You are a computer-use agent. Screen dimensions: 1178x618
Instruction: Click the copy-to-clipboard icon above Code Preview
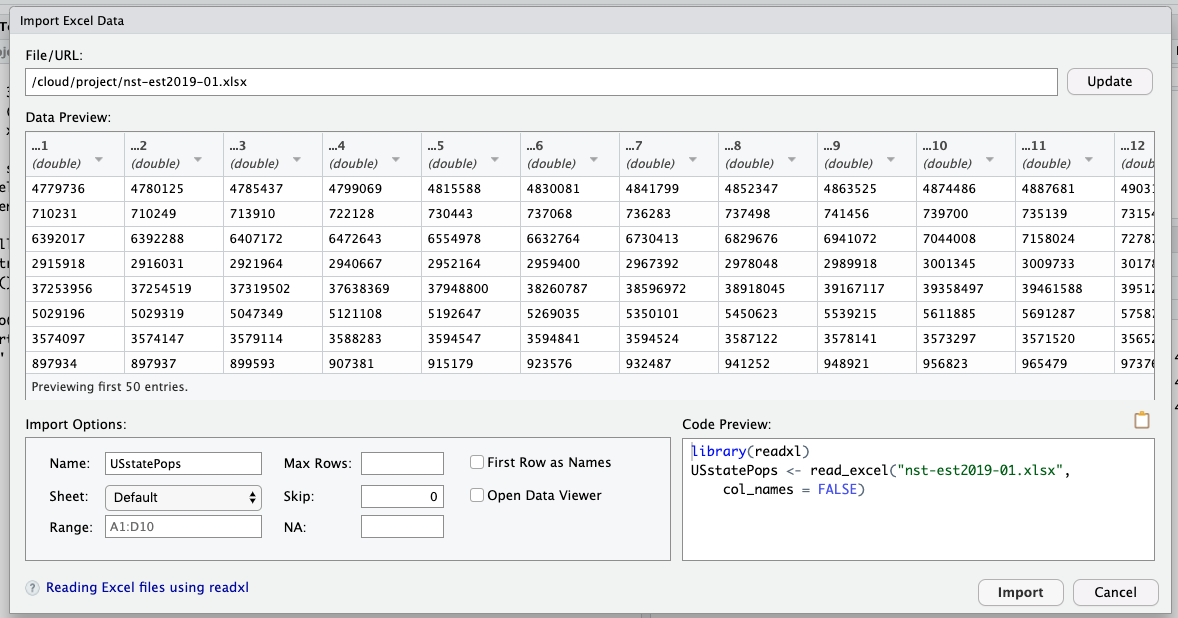(x=1141, y=420)
